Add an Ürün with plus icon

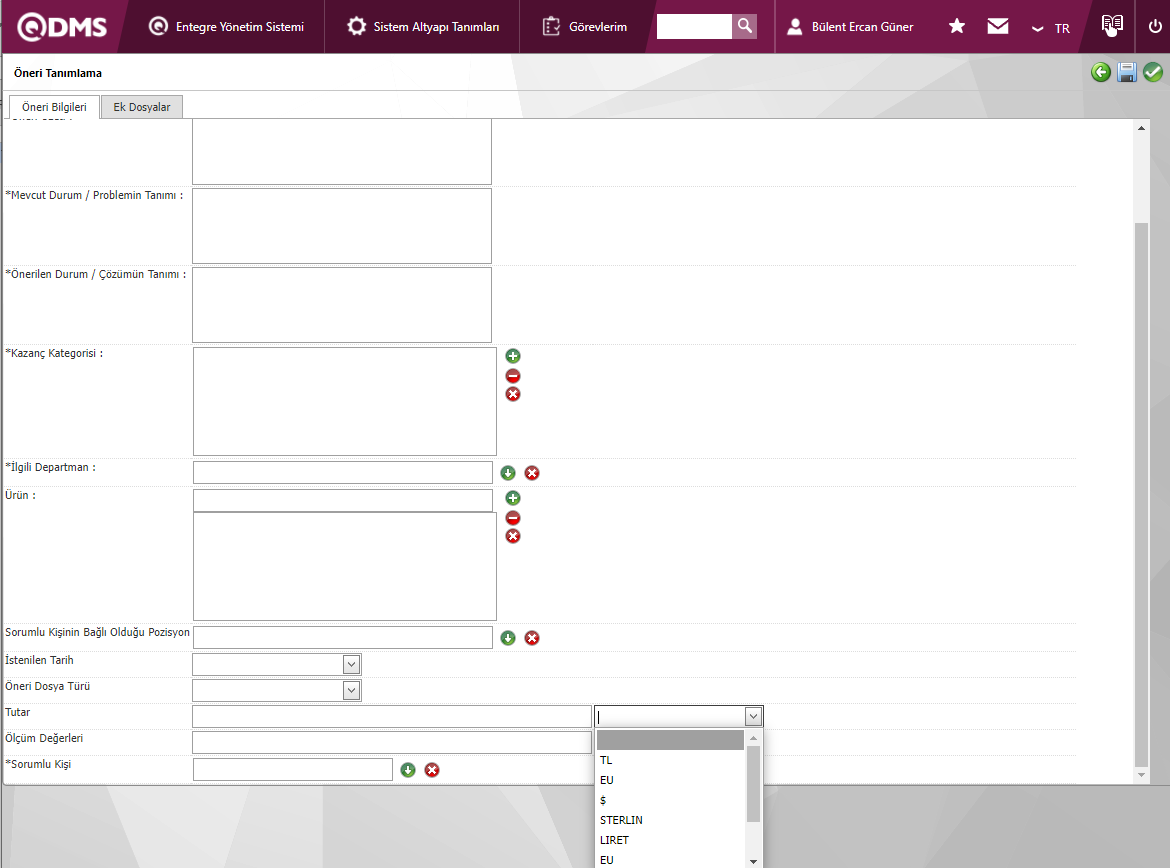tap(513, 498)
